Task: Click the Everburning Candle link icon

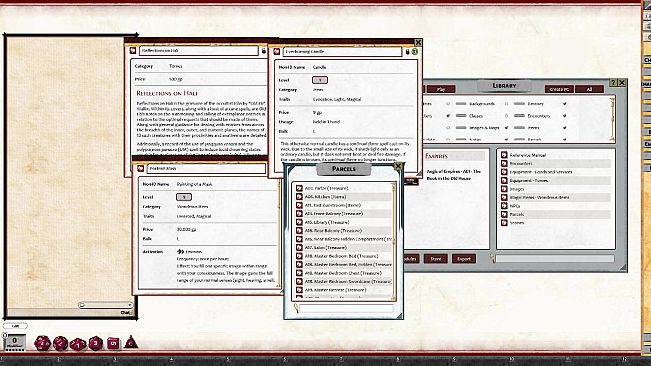Action: (277, 51)
